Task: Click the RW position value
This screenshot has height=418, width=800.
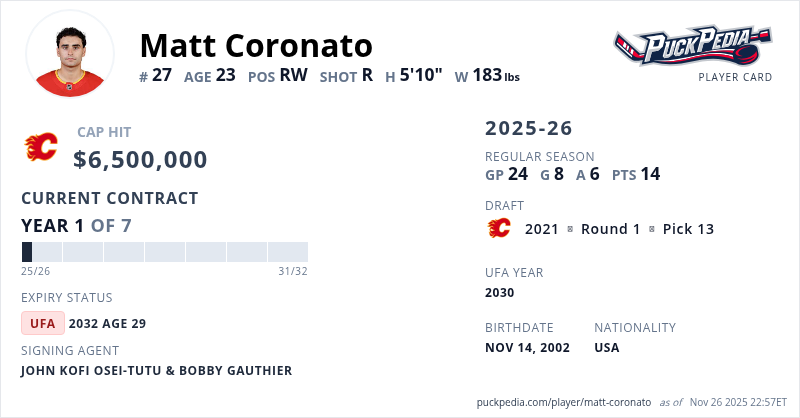Action: click(x=293, y=75)
